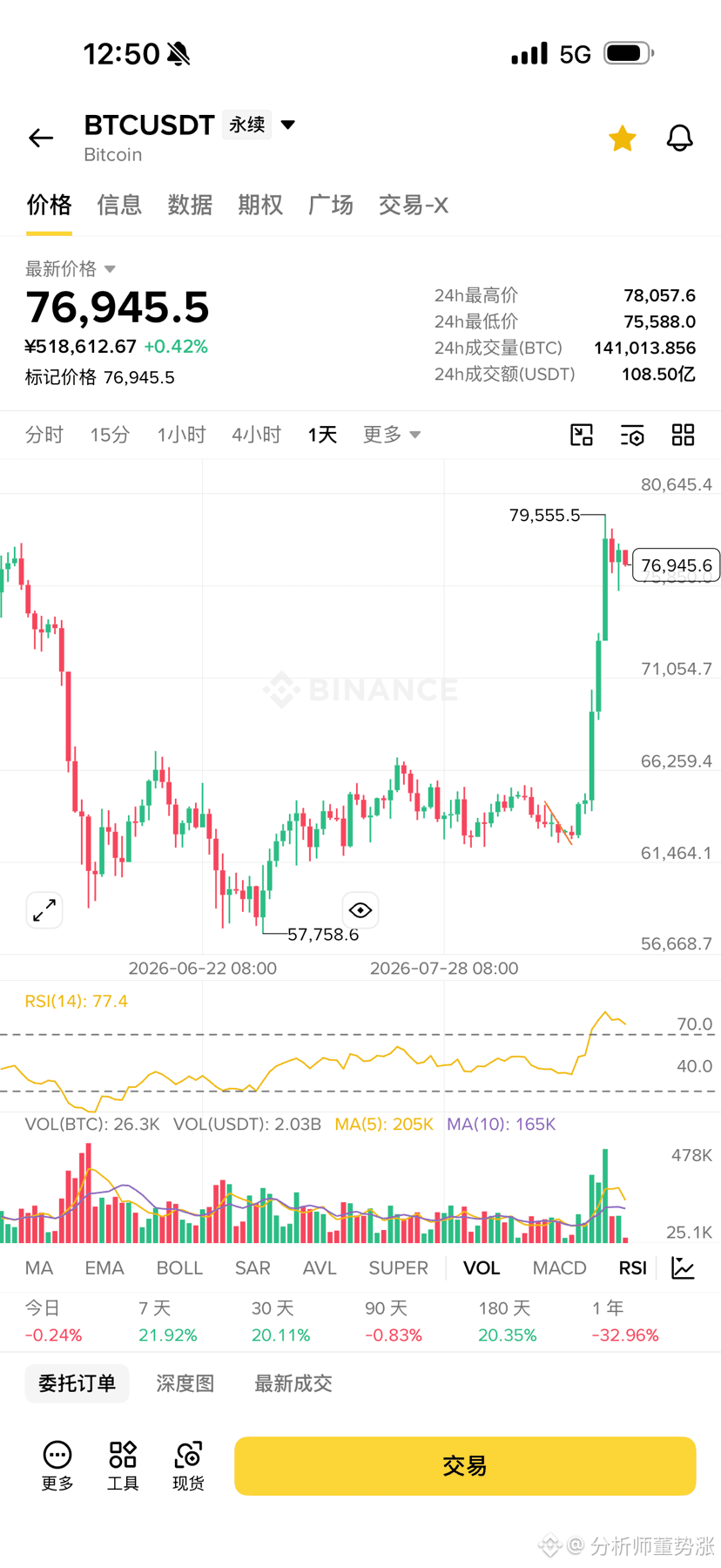Tap the 24h成交额(USDT) value 108.50亿
Image resolution: width=721 pixels, height=1568 pixels.
[x=658, y=374]
